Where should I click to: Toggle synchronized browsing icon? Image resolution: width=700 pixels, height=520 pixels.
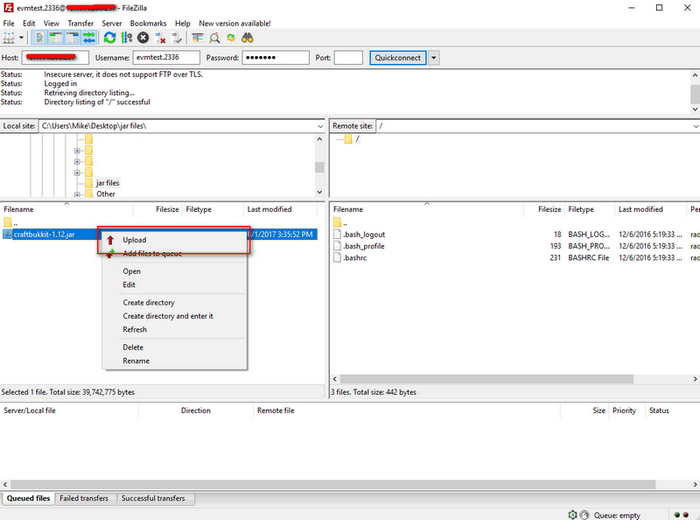point(231,38)
